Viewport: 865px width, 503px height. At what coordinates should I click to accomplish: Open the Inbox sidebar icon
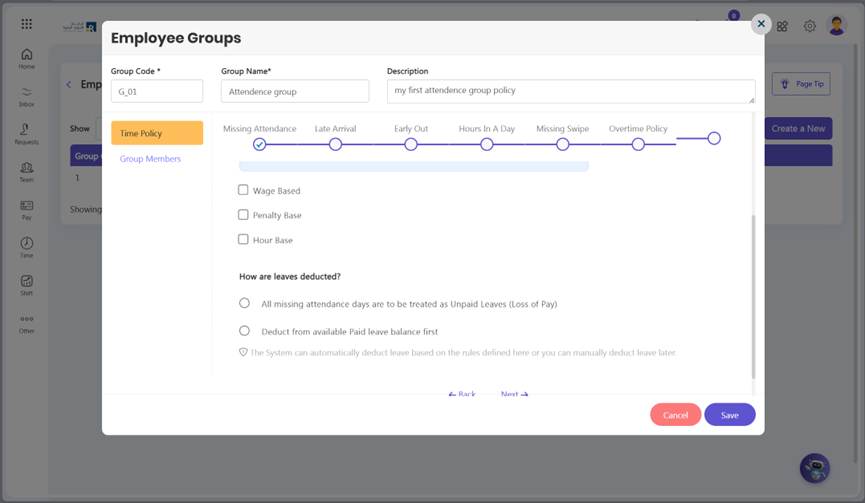26,92
